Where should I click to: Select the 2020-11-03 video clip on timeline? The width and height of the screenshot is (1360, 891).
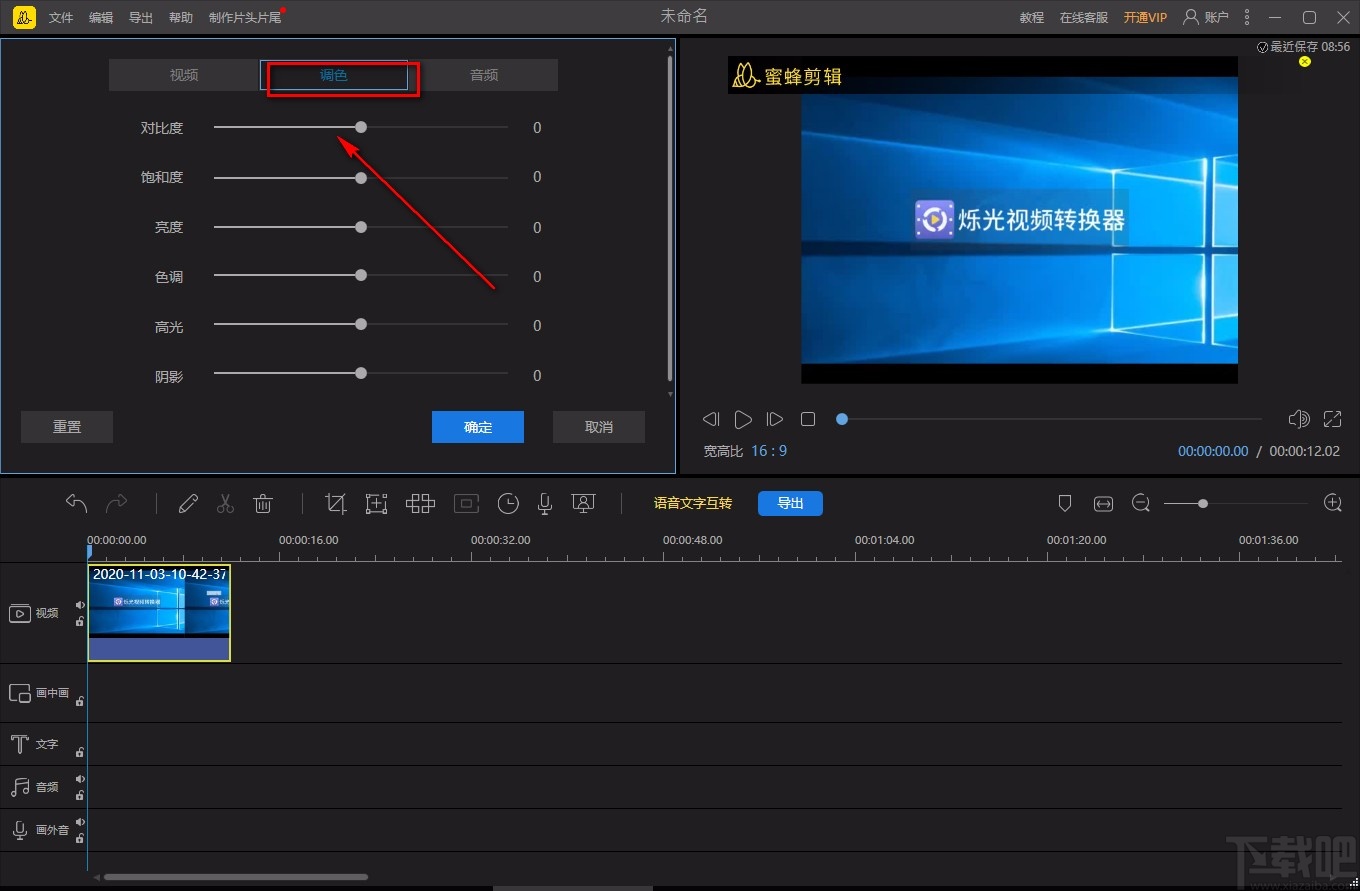click(159, 612)
